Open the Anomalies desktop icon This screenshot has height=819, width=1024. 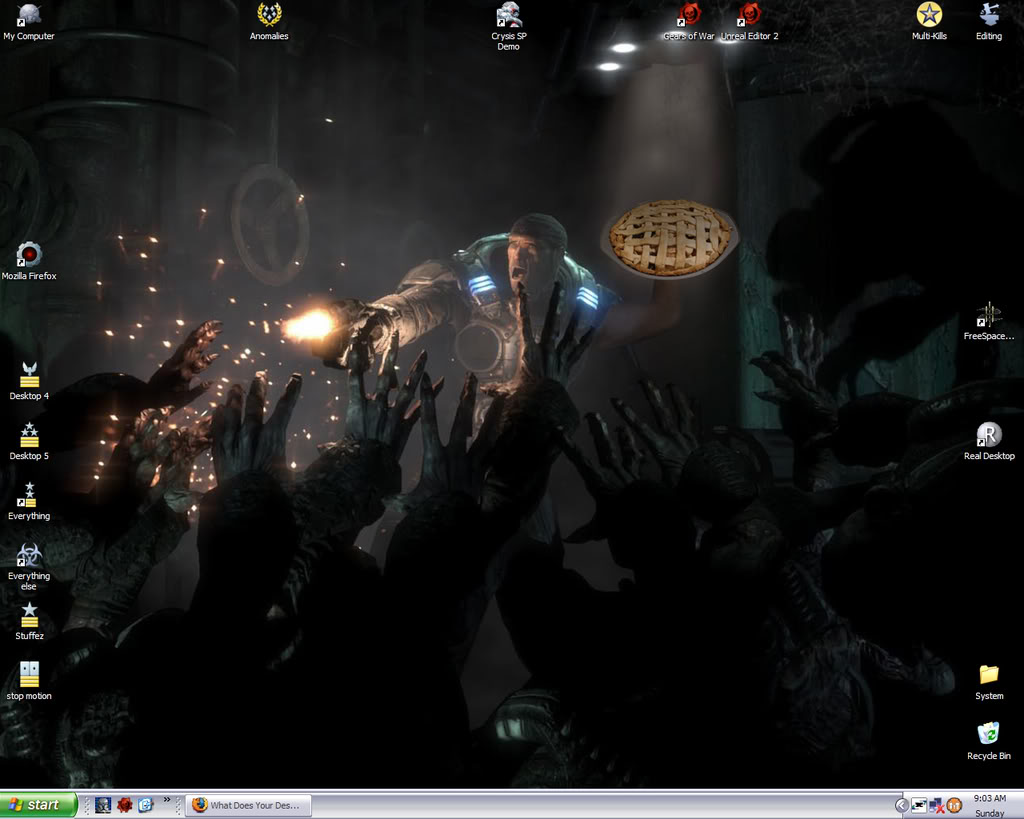pyautogui.click(x=268, y=22)
